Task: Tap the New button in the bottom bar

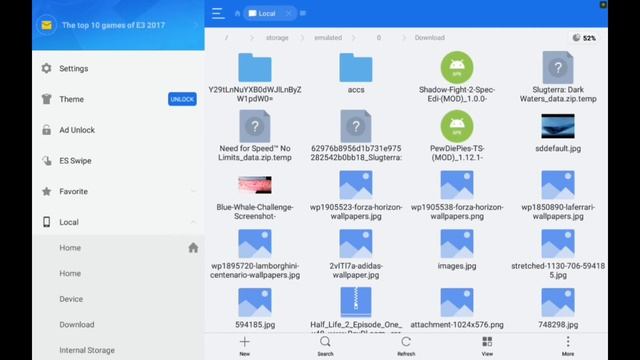Action: 244,346
